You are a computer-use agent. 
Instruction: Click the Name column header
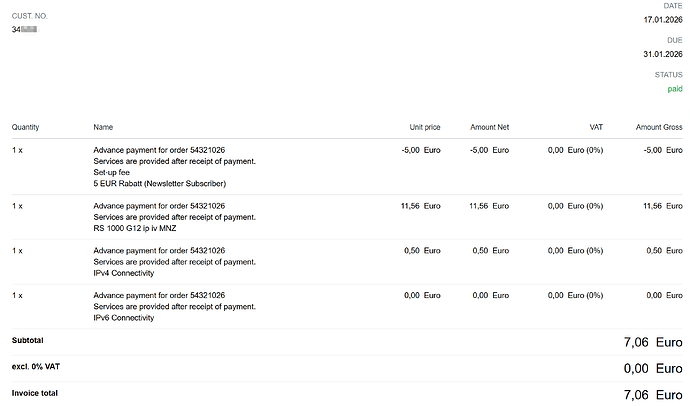pyautogui.click(x=103, y=127)
